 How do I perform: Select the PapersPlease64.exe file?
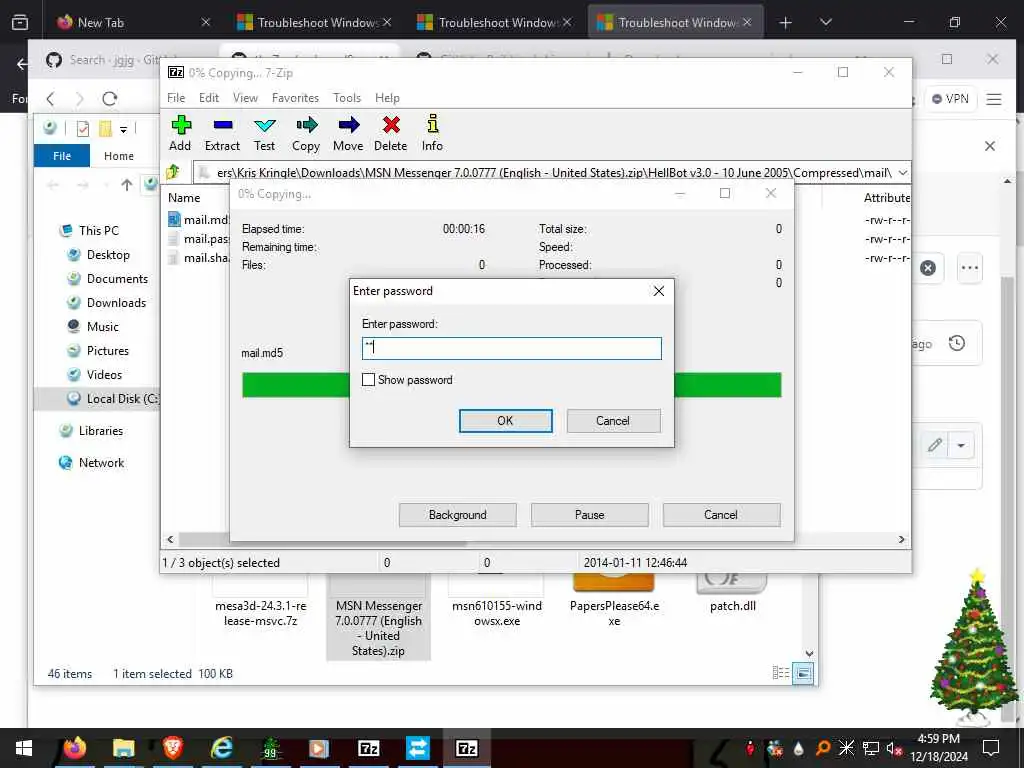pos(614,599)
